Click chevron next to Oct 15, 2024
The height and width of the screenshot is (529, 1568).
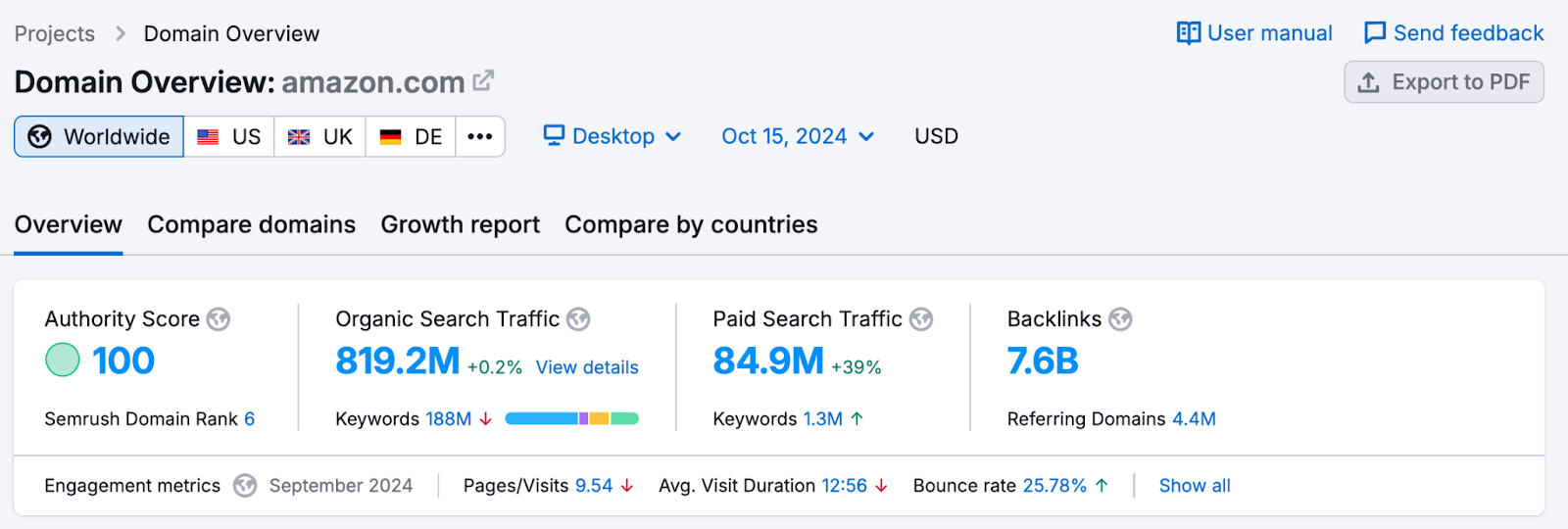866,137
